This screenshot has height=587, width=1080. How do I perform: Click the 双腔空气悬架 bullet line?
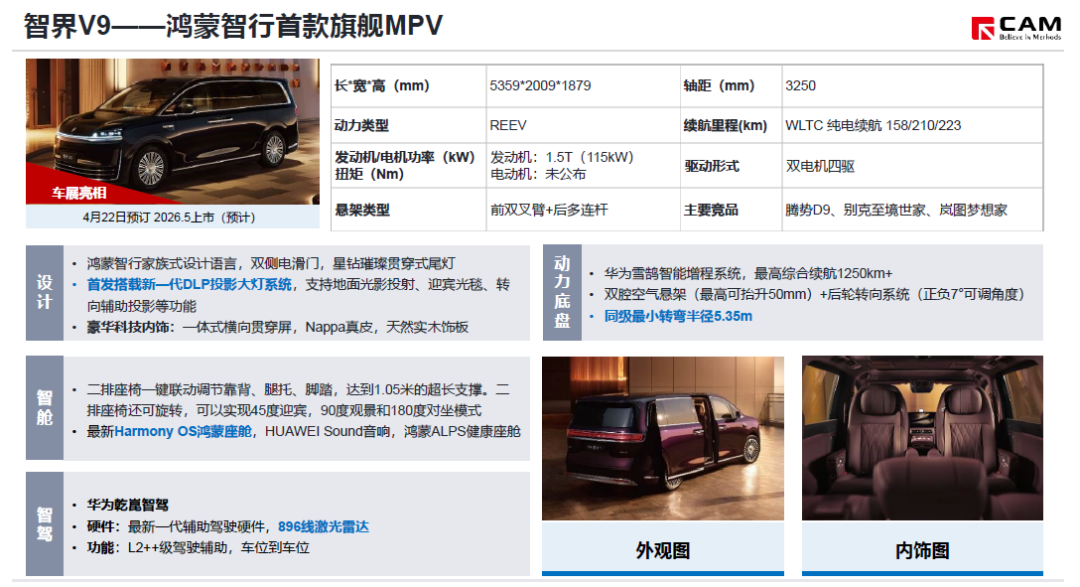pos(814,295)
